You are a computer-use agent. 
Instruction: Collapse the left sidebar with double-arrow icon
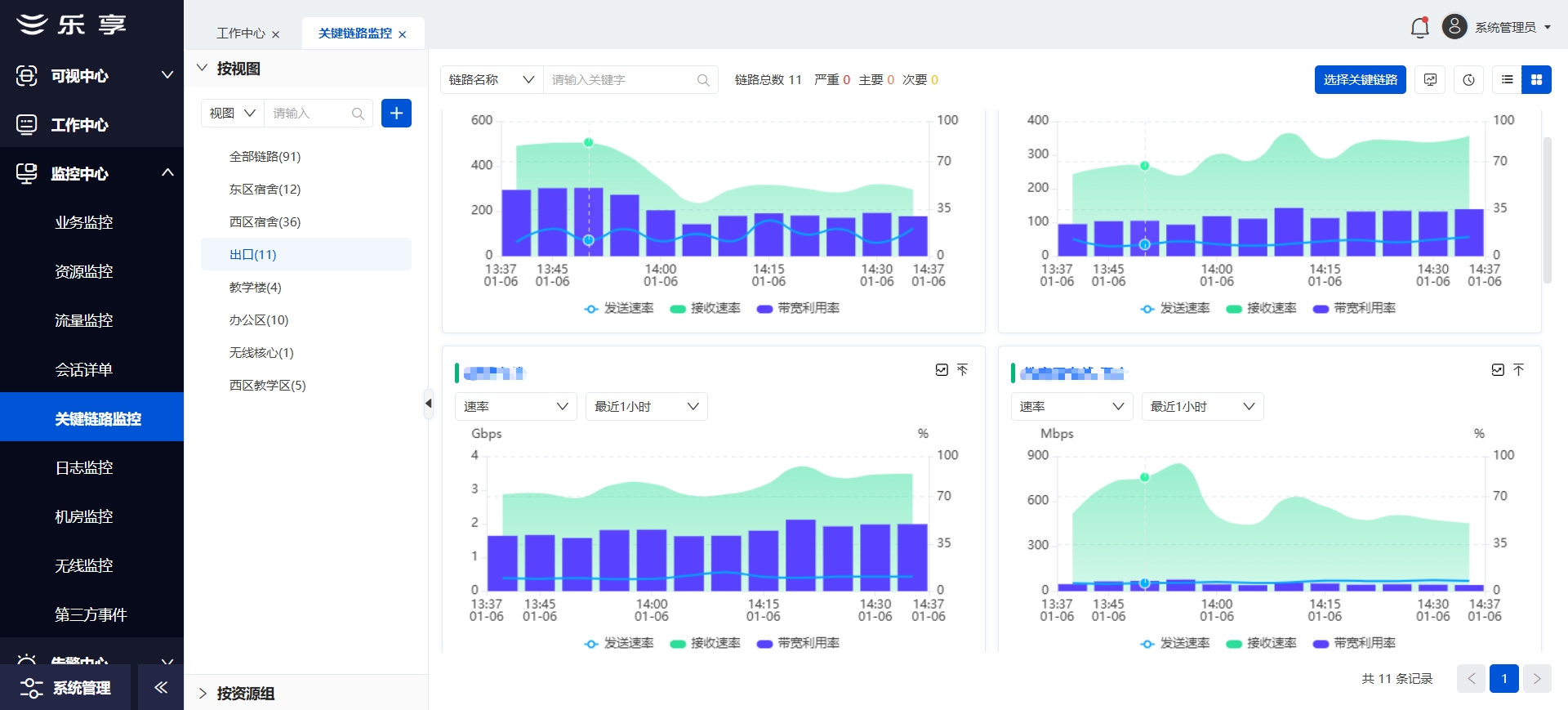pos(161,687)
